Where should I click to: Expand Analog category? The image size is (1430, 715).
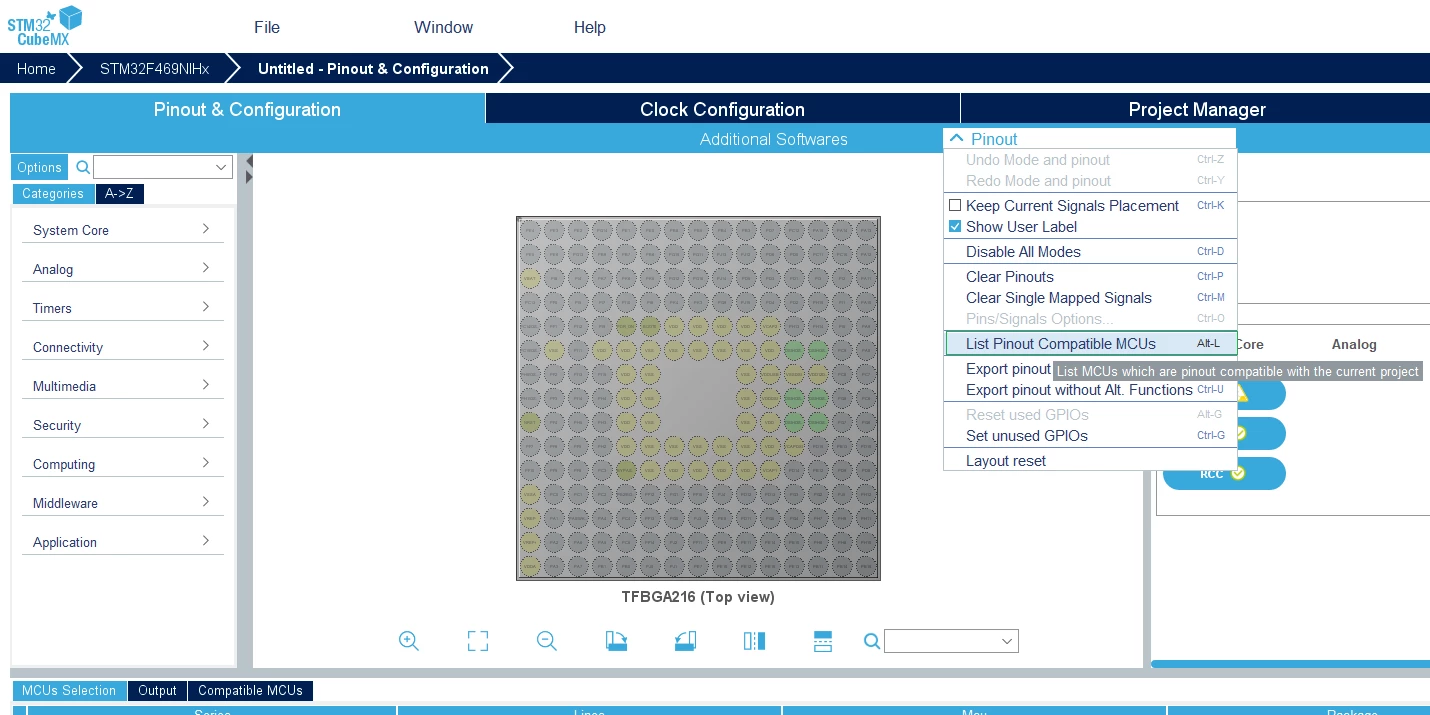click(x=122, y=269)
